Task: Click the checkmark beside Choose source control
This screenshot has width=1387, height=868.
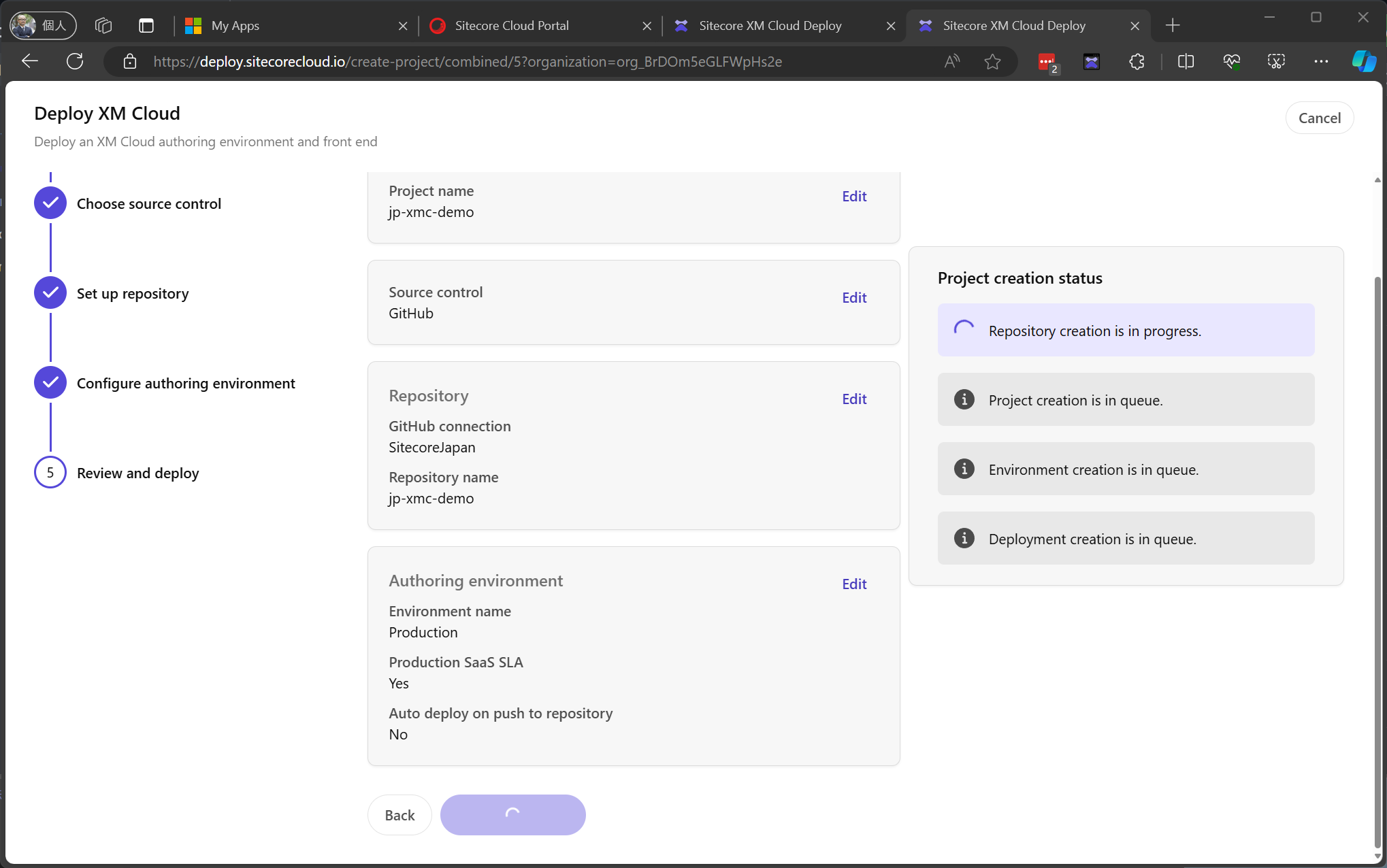Action: tap(50, 203)
